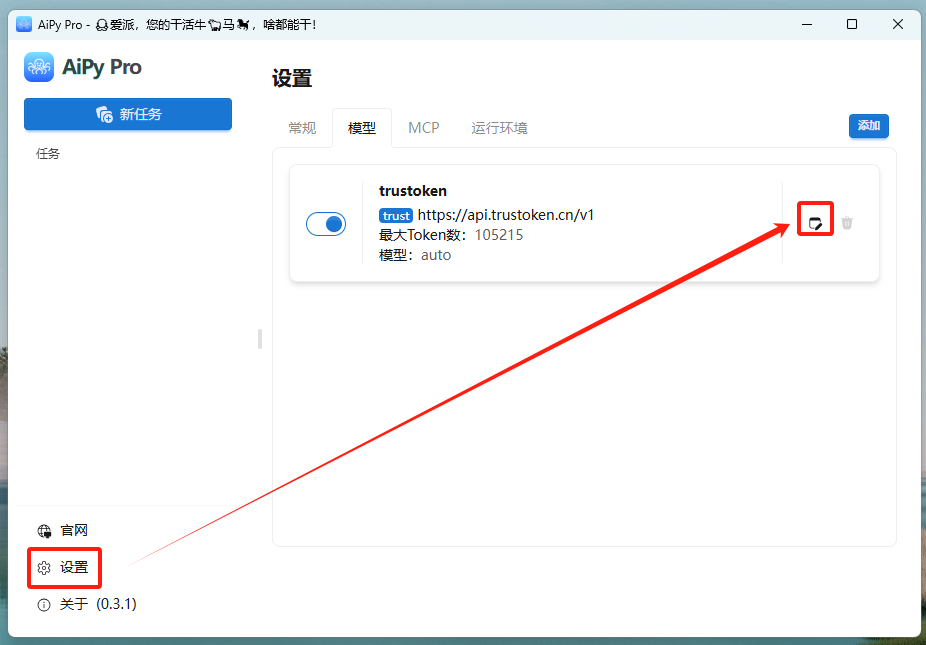The height and width of the screenshot is (645, 926).
Task: Select the 模型 tab
Action: tap(362, 128)
